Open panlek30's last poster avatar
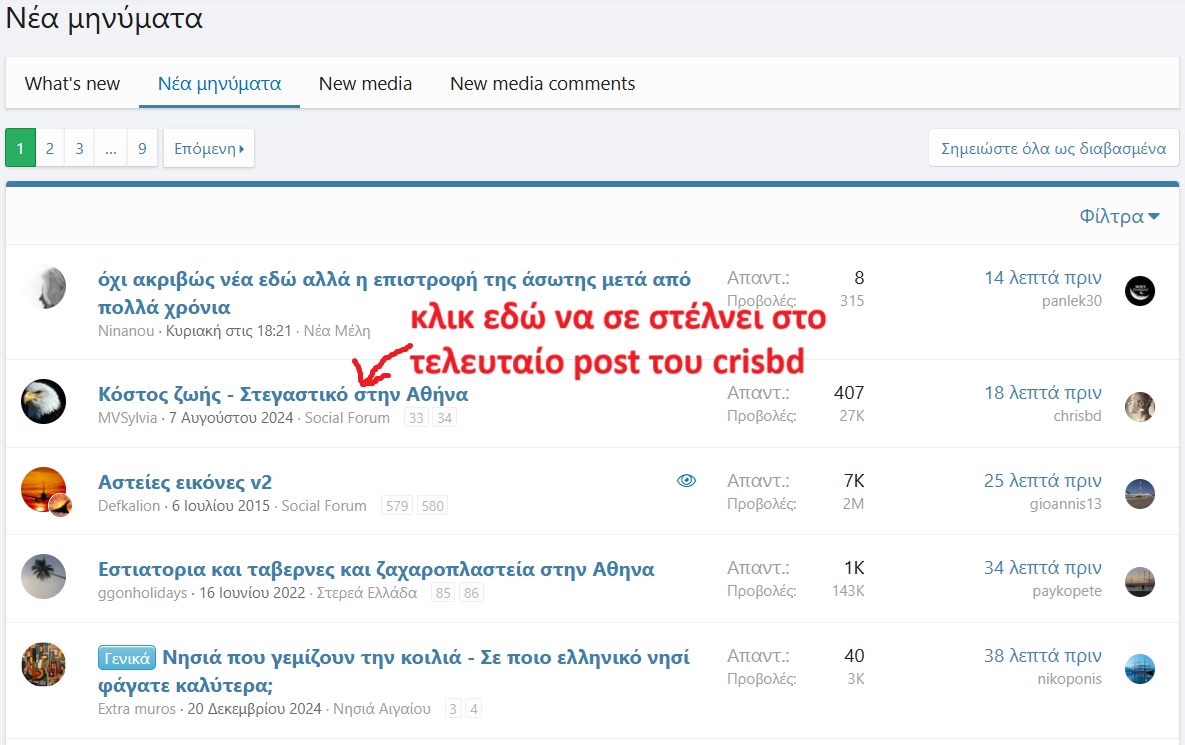 pos(1140,291)
